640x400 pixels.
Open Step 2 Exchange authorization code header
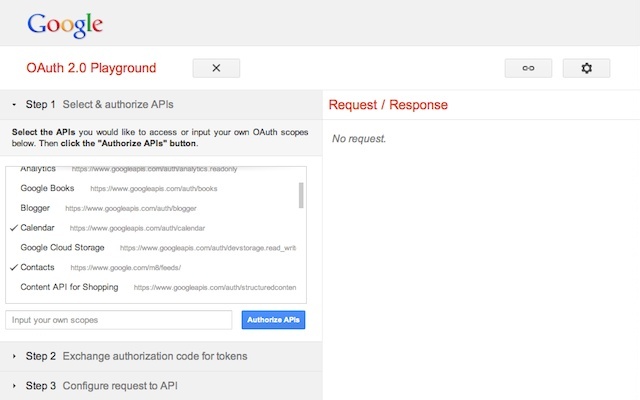(x=161, y=356)
